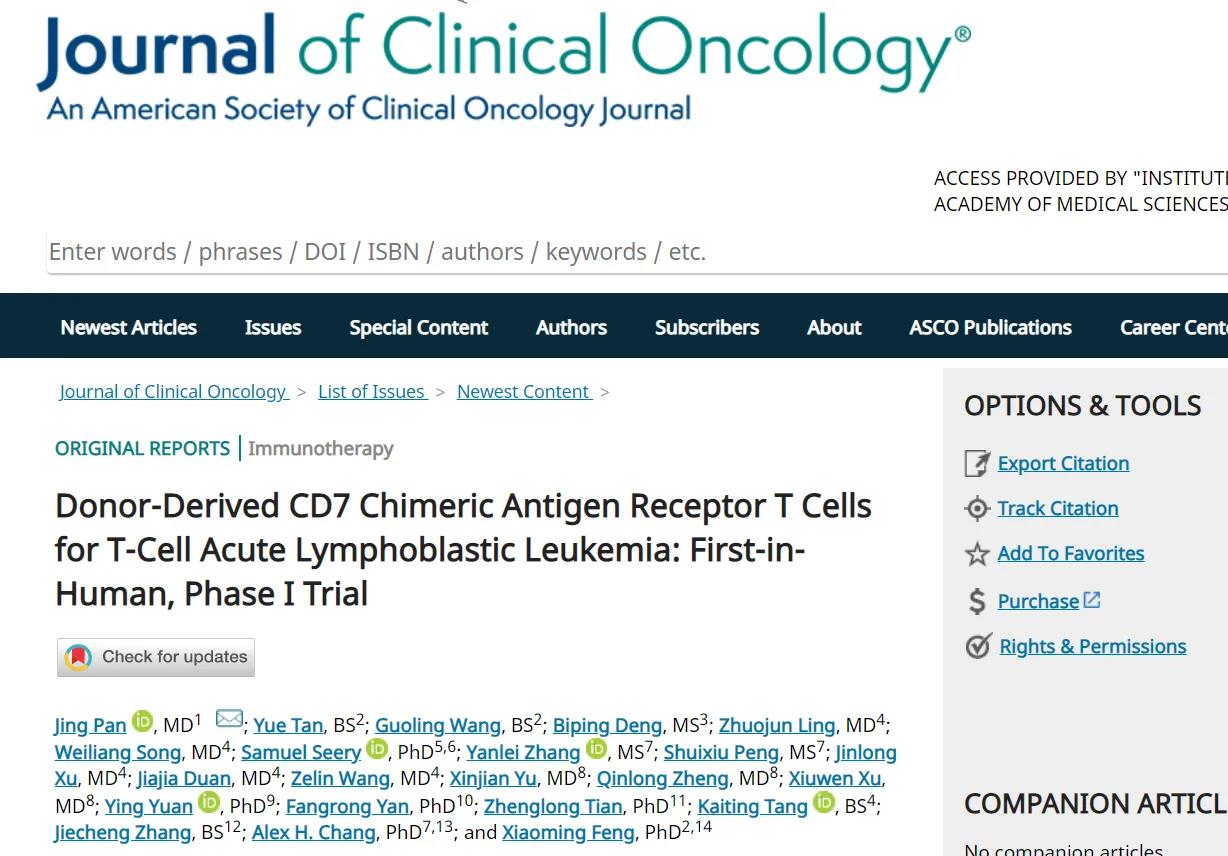Click the Check for updates button
Viewport: 1228px width, 856px height.
pos(156,657)
